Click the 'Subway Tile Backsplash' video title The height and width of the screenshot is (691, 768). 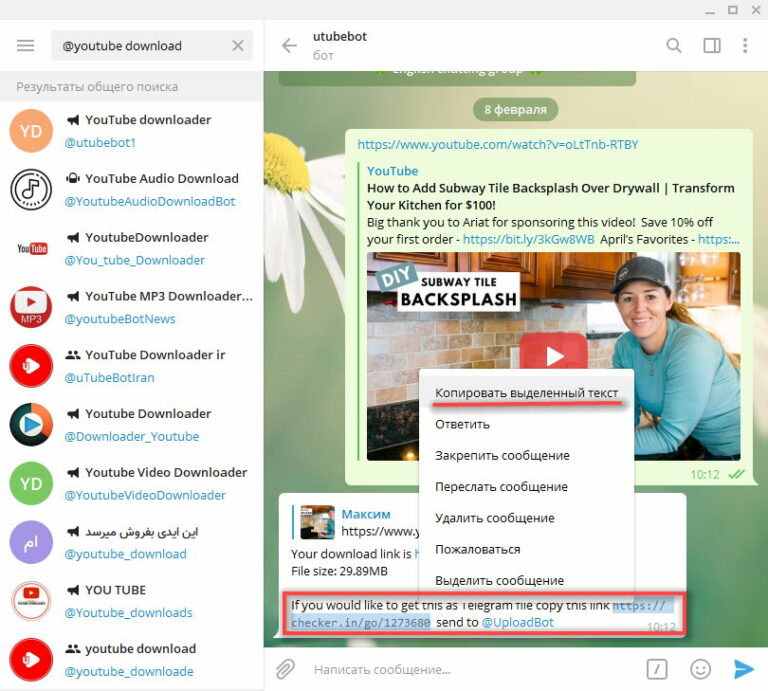pyautogui.click(x=551, y=196)
